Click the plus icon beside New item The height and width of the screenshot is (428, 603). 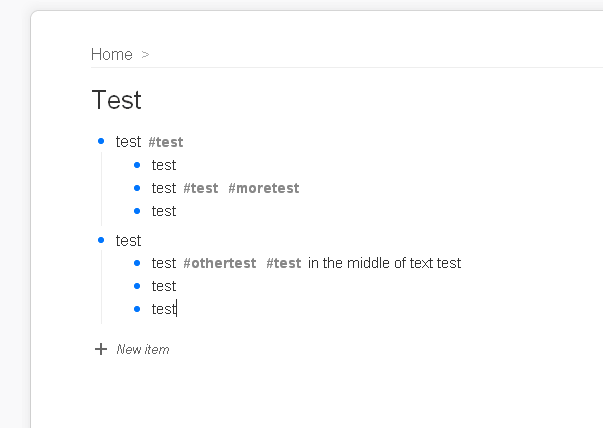[x=101, y=349]
